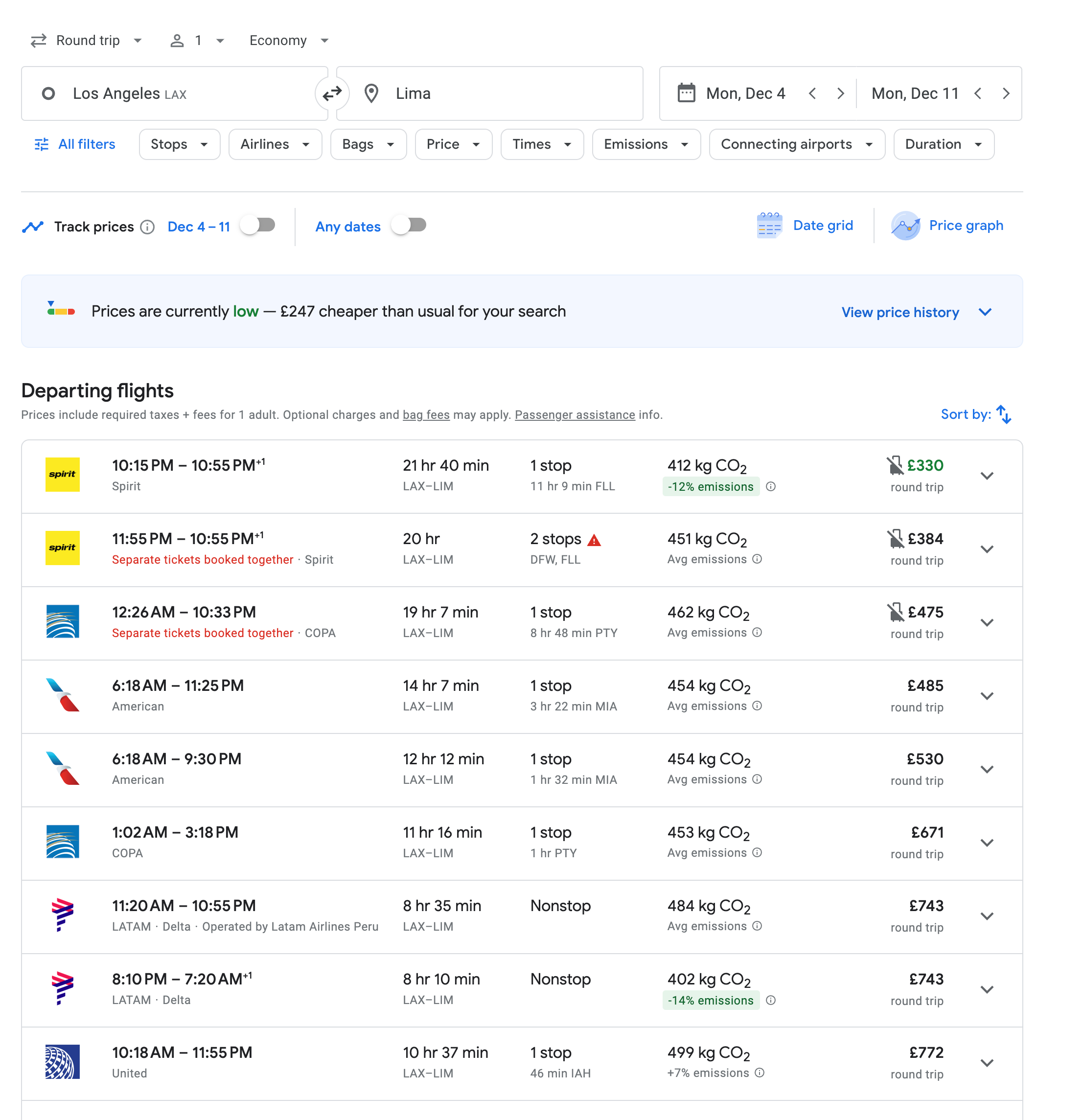The height and width of the screenshot is (1120, 1083).
Task: Toggle Track prices for Dec 4 – 11
Action: coord(258,225)
